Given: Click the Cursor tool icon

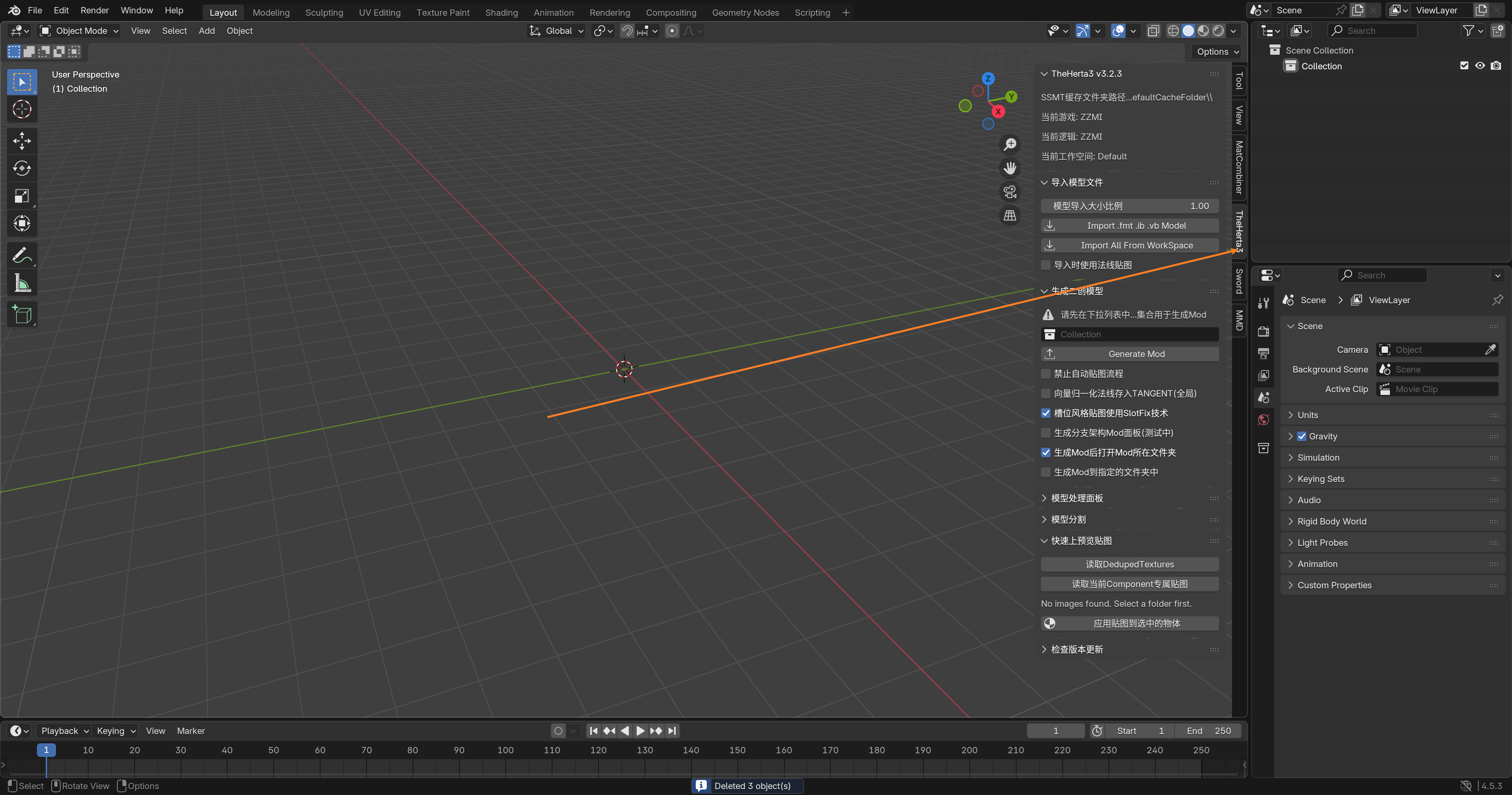Looking at the screenshot, I should pos(22,109).
